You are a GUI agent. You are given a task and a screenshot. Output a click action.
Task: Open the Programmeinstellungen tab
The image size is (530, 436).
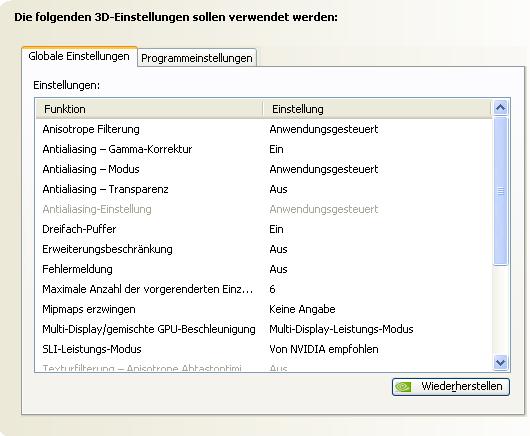[x=197, y=58]
